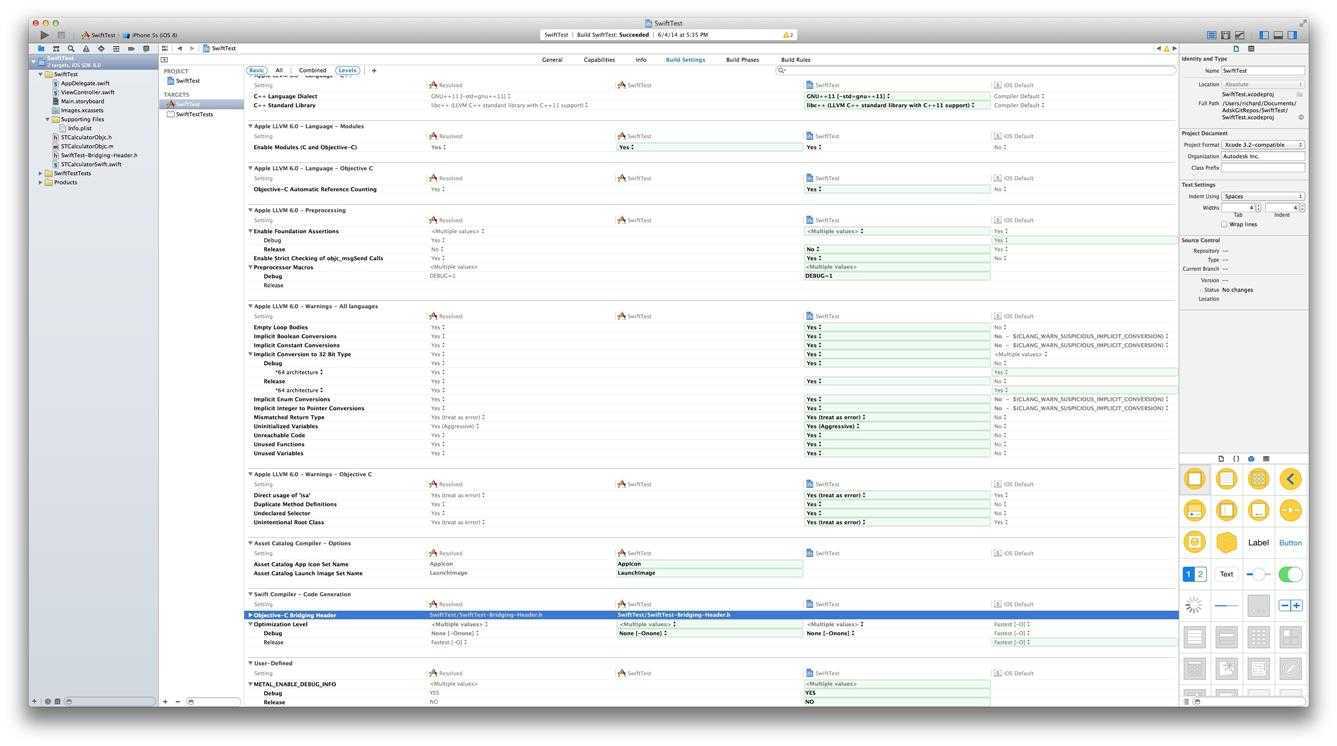Pick the Label object in library
The image size is (1337, 746).
[1258, 542]
